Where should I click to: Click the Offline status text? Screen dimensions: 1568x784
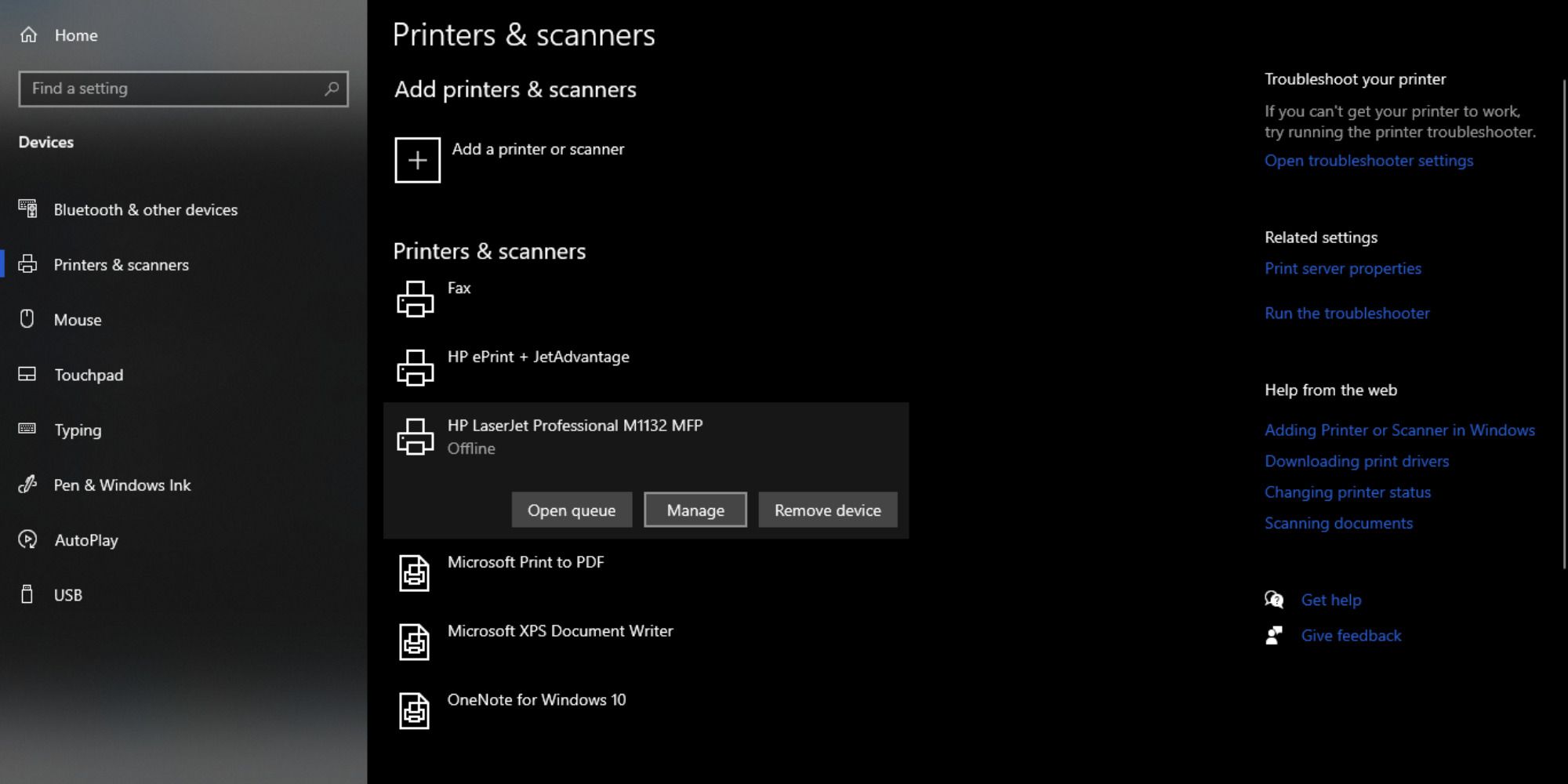471,448
